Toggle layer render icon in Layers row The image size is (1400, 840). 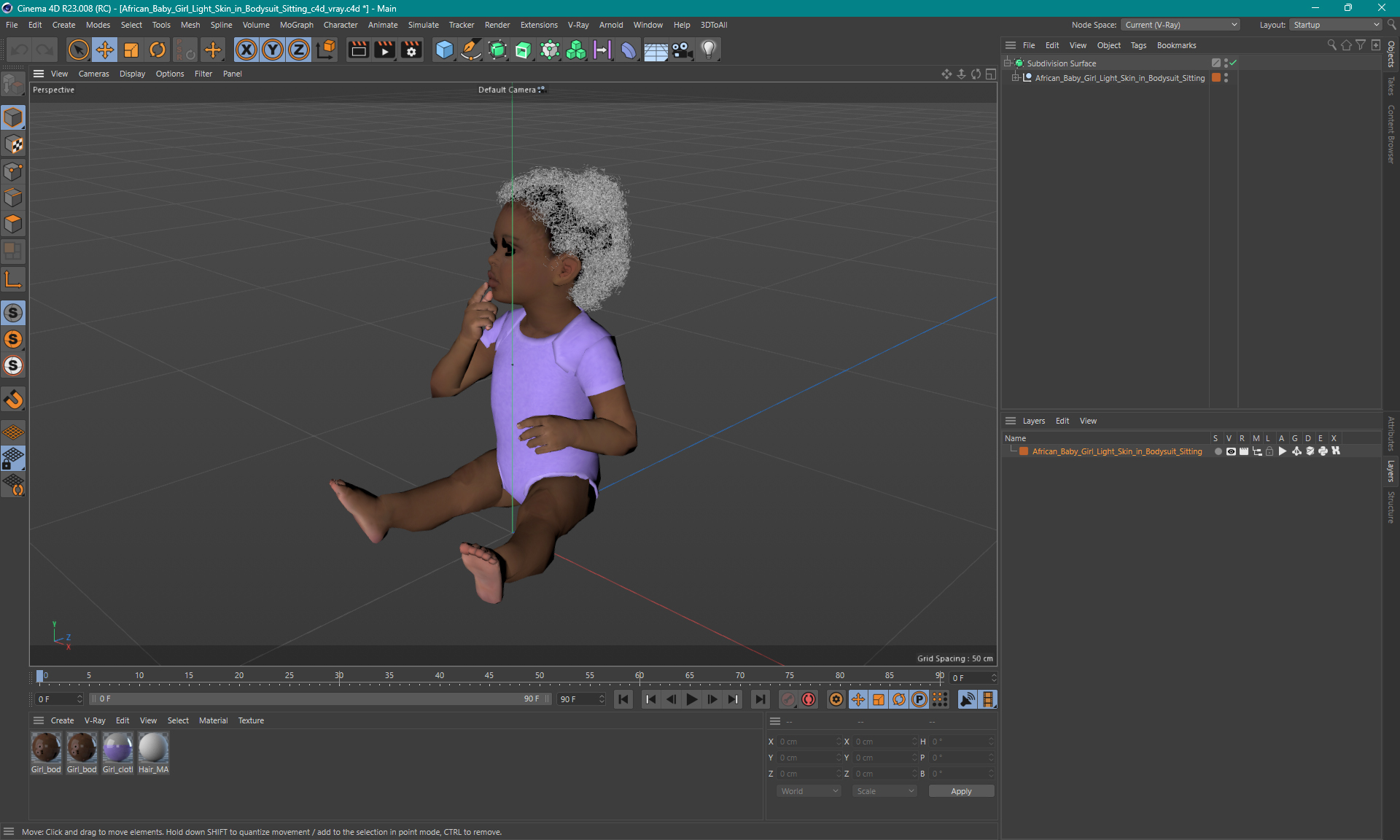1244,451
